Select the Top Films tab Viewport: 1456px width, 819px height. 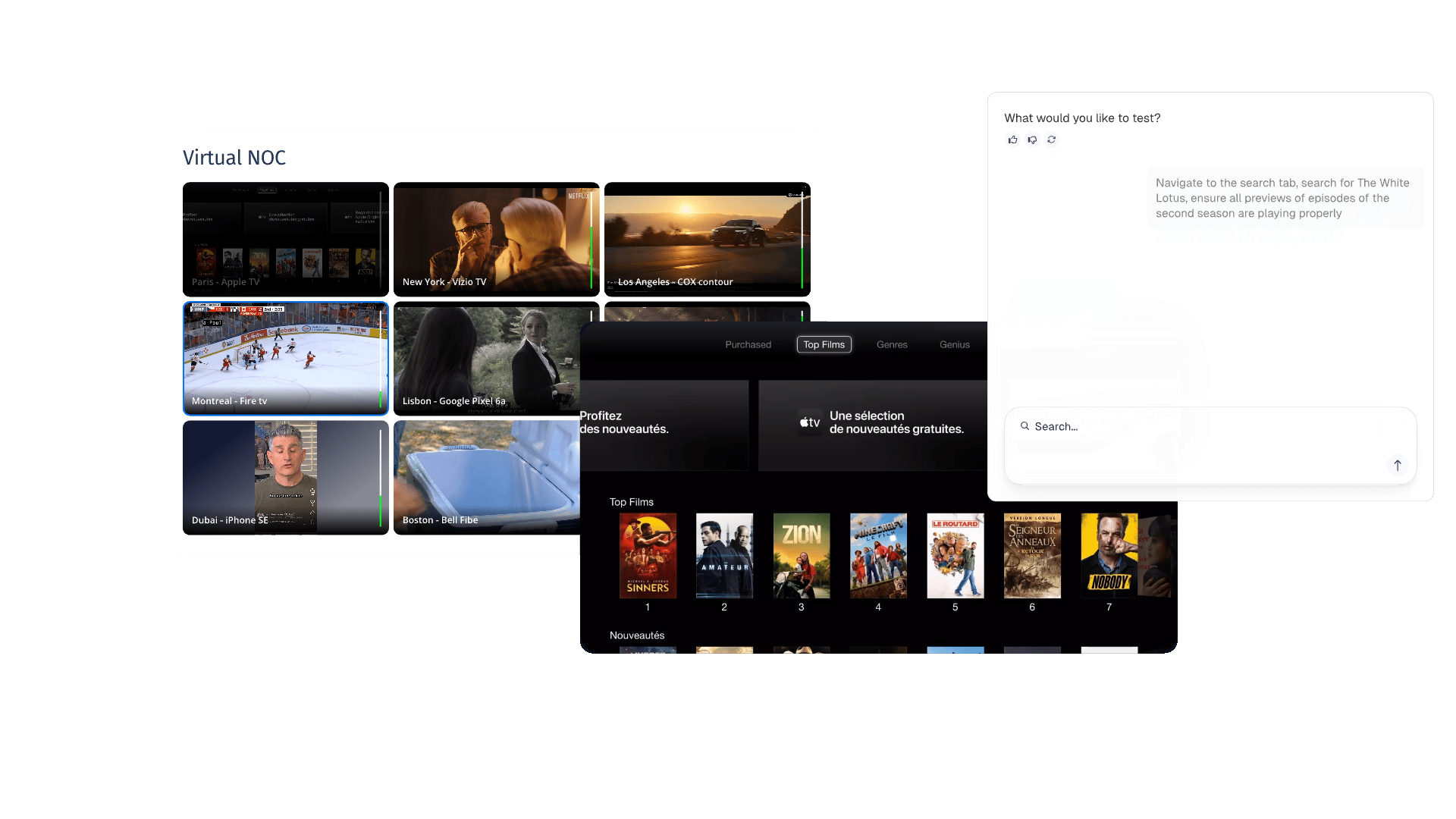(824, 344)
